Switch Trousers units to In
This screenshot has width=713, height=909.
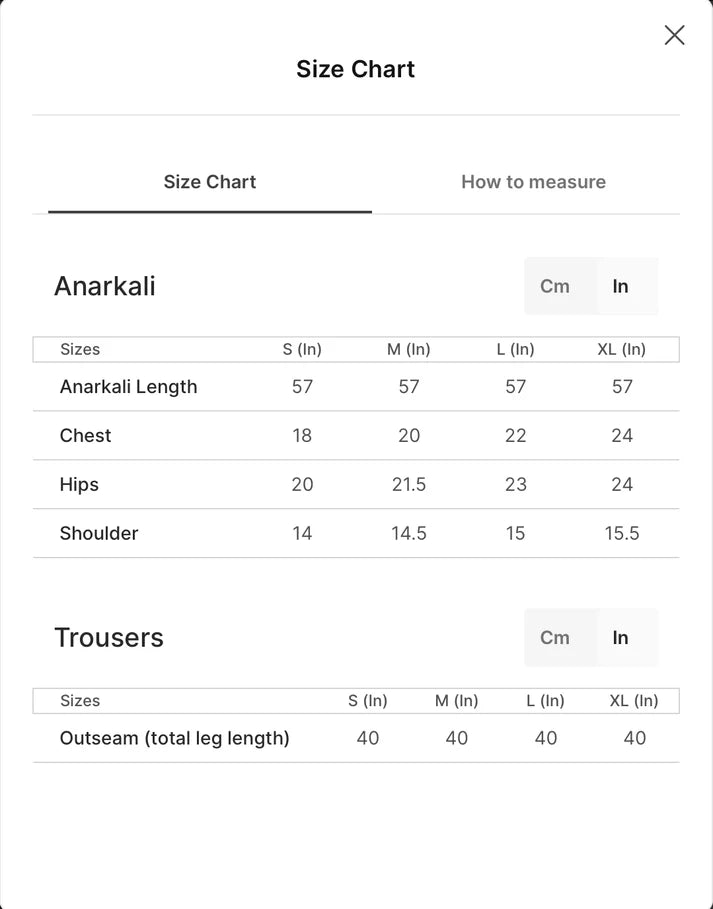pyautogui.click(x=621, y=638)
